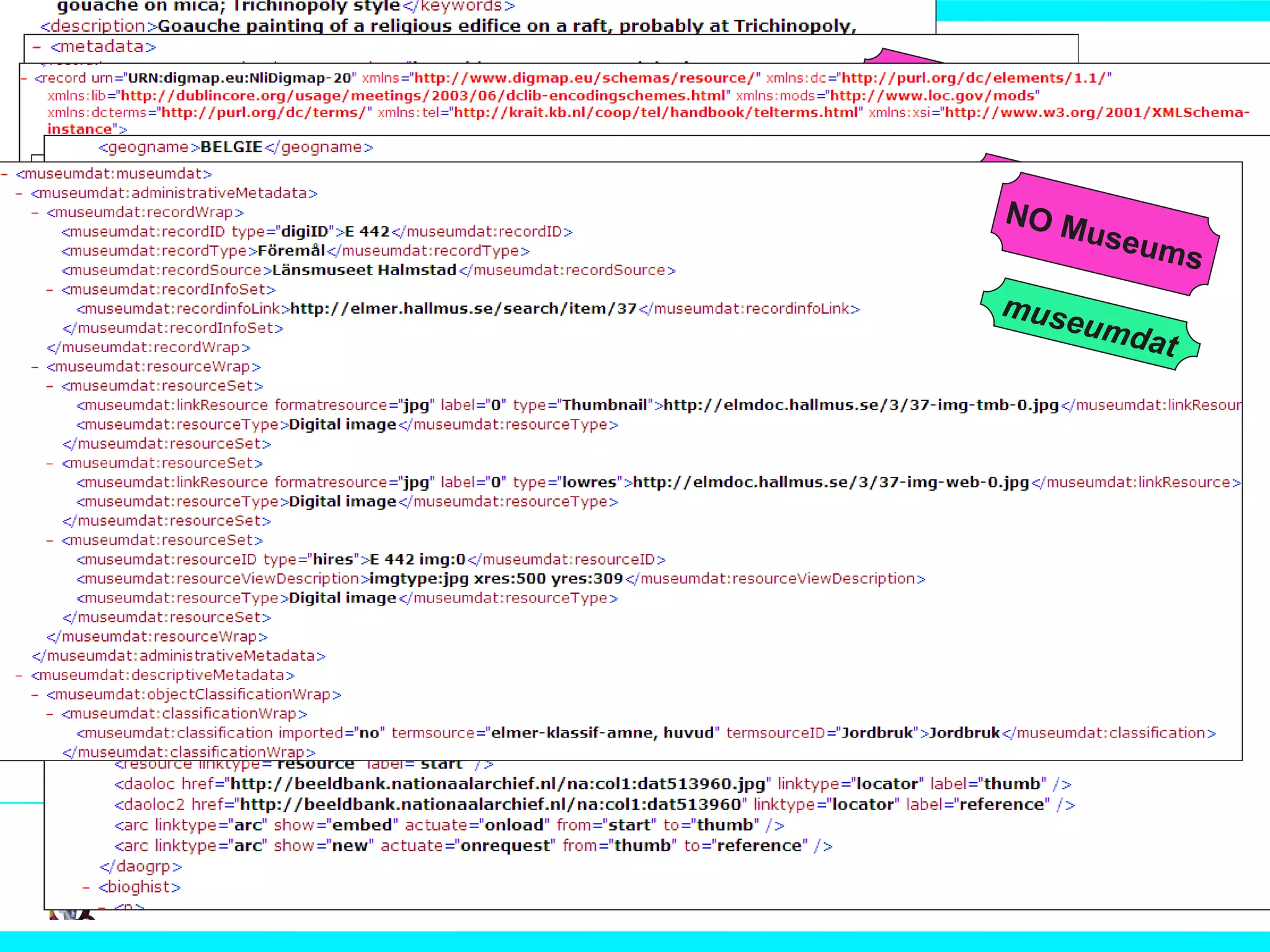Image resolution: width=1270 pixels, height=952 pixels.
Task: Collapse the museumdat:administrativeMetadata node
Action: click(x=19, y=193)
